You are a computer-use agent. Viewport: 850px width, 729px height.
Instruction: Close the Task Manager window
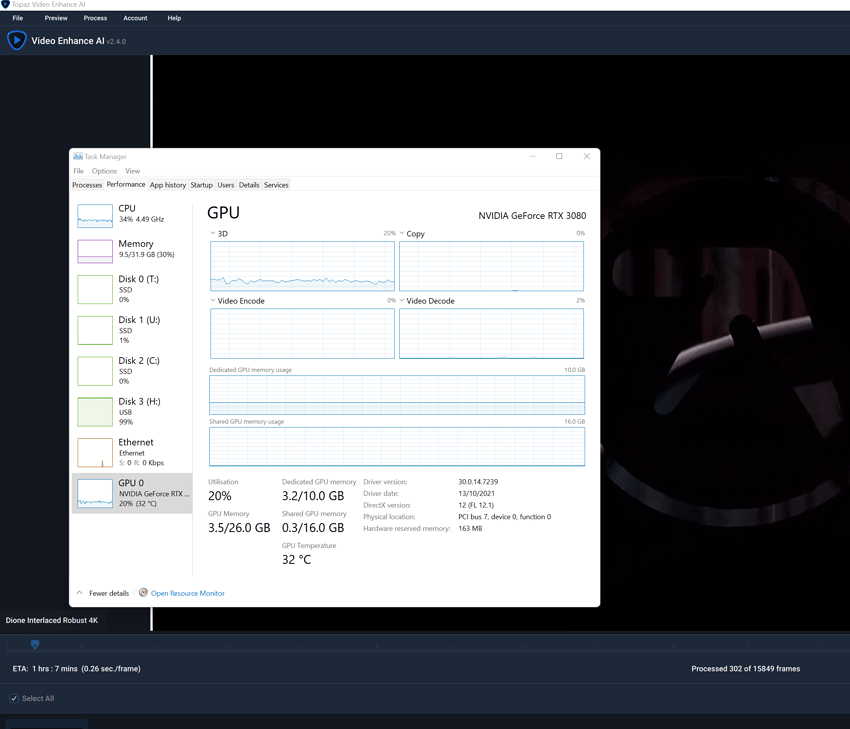pyautogui.click(x=587, y=156)
